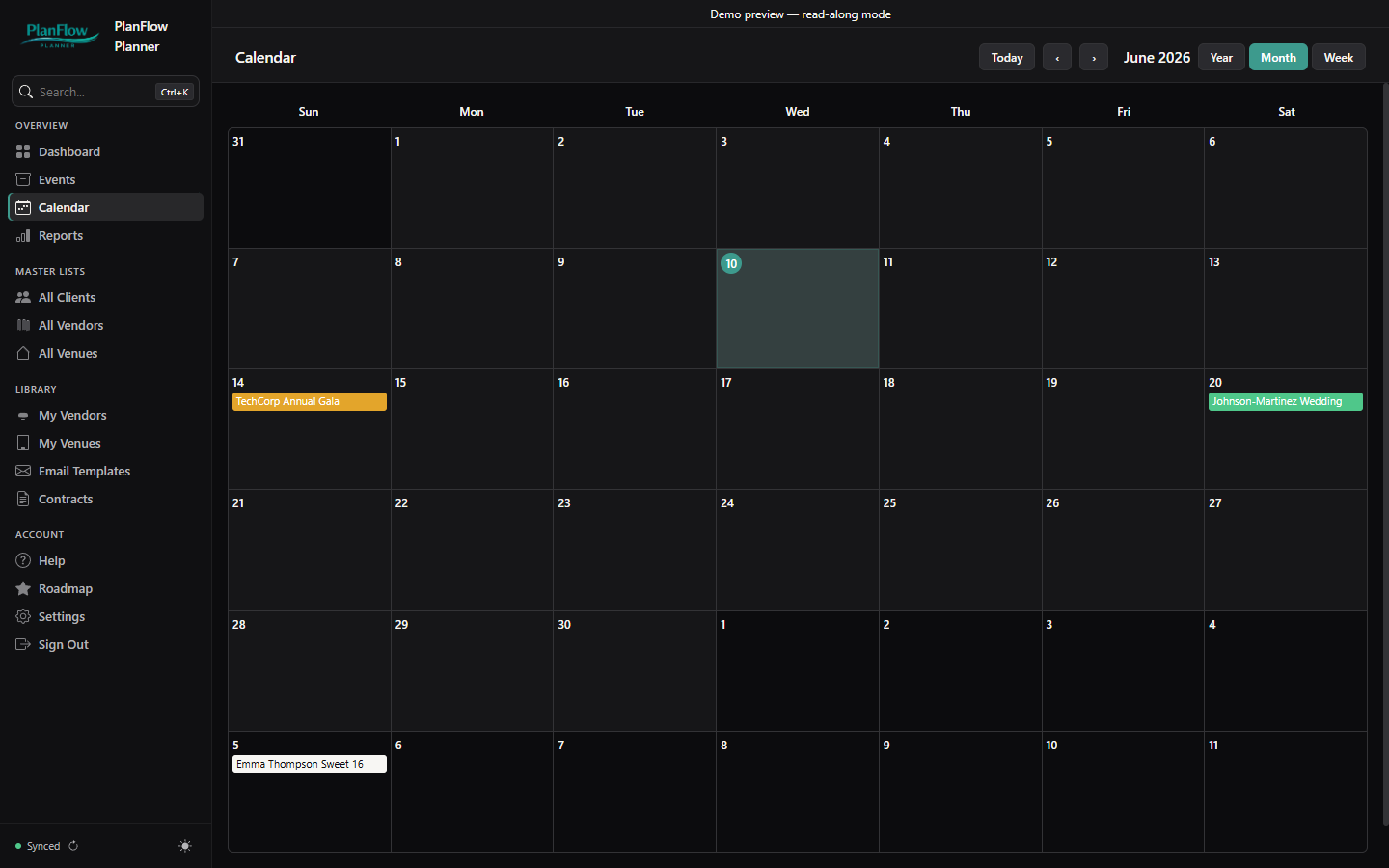The width and height of the screenshot is (1389, 868).
Task: Switch to Year view
Action: [x=1221, y=57]
